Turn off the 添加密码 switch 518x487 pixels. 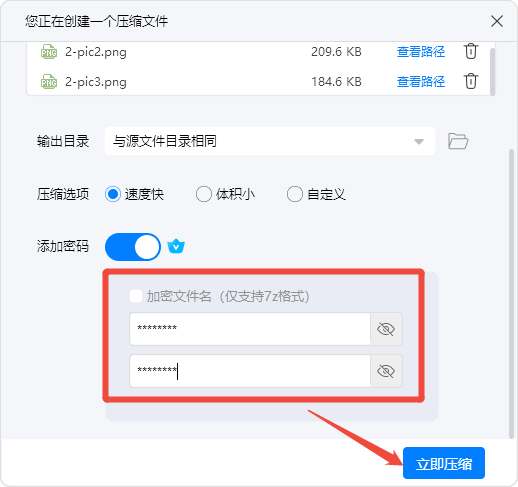(133, 247)
